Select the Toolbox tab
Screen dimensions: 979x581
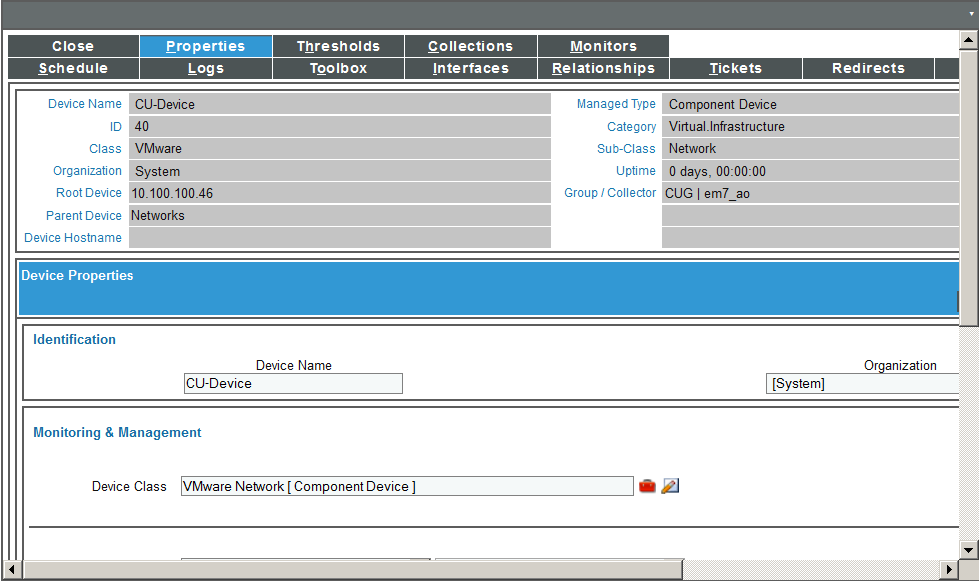click(338, 68)
